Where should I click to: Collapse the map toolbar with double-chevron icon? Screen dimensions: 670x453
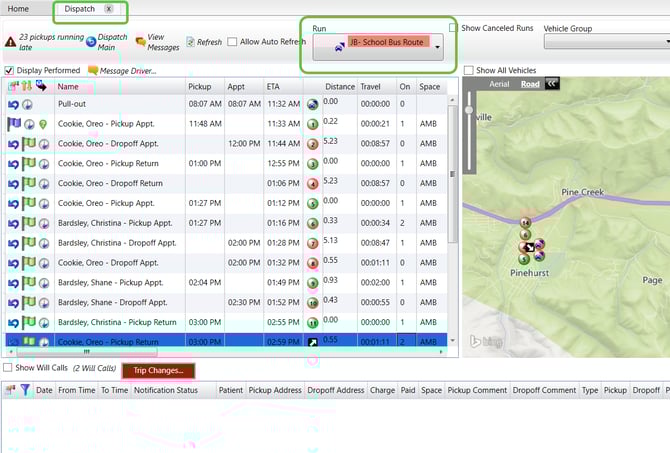pos(552,84)
